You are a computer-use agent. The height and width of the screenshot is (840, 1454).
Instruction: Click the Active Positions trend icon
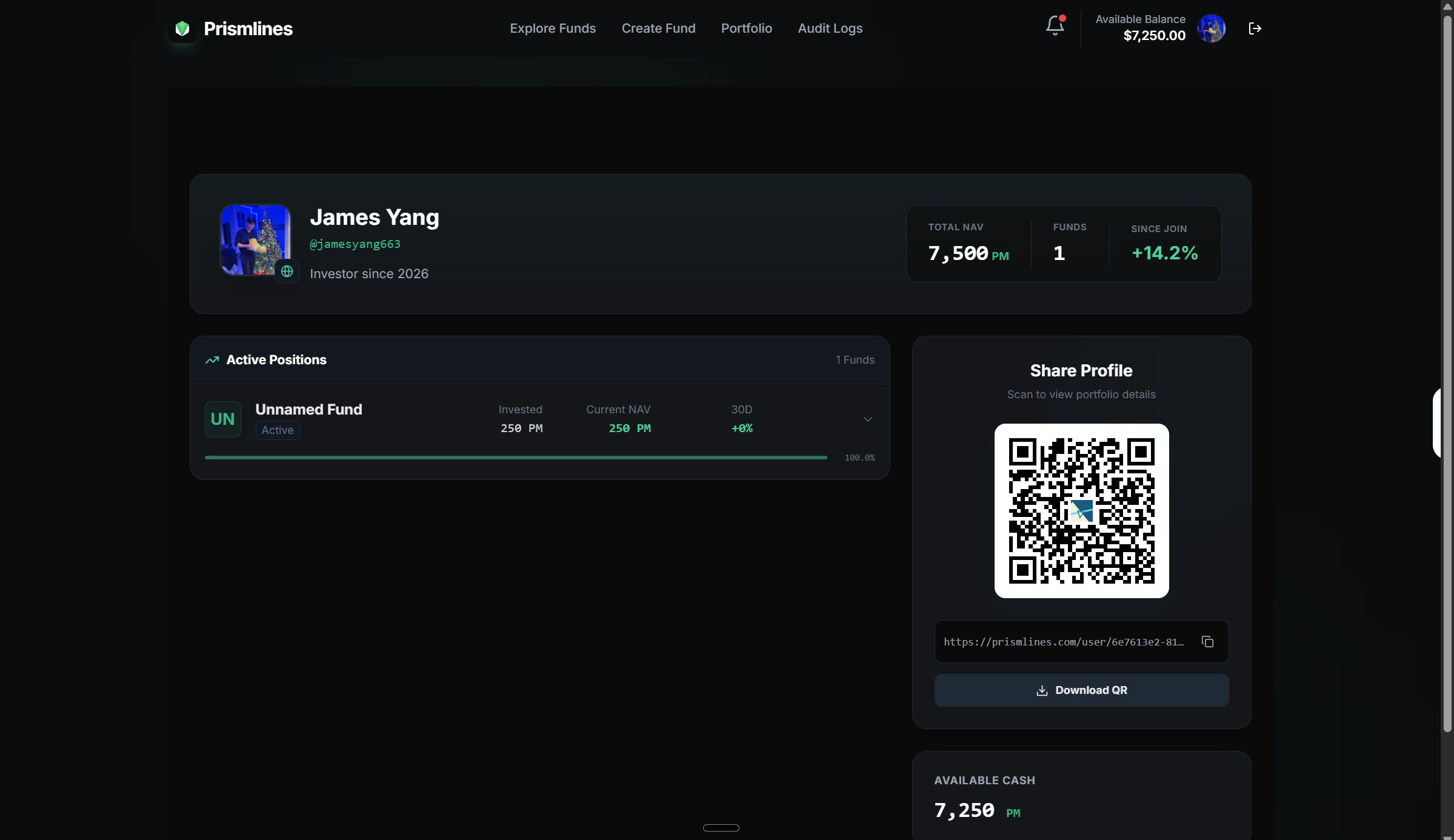pyautogui.click(x=212, y=360)
